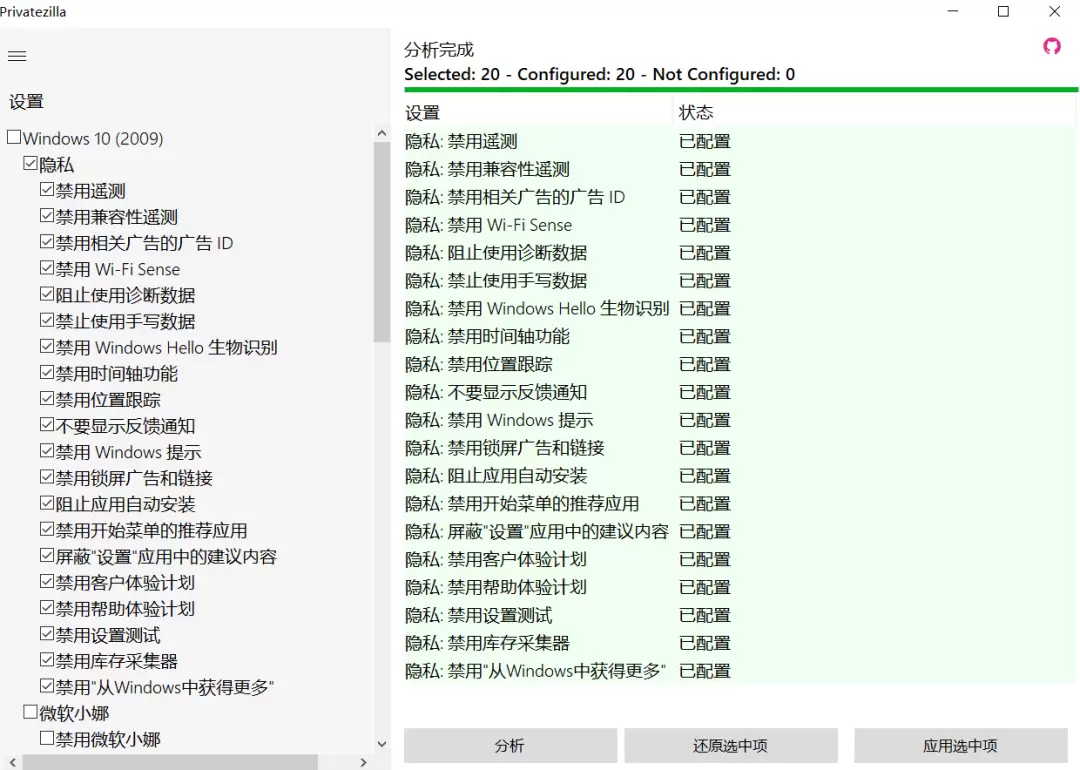Uncheck 阻止应用自动安装 checkbox
The image size is (1080, 770).
tap(47, 503)
